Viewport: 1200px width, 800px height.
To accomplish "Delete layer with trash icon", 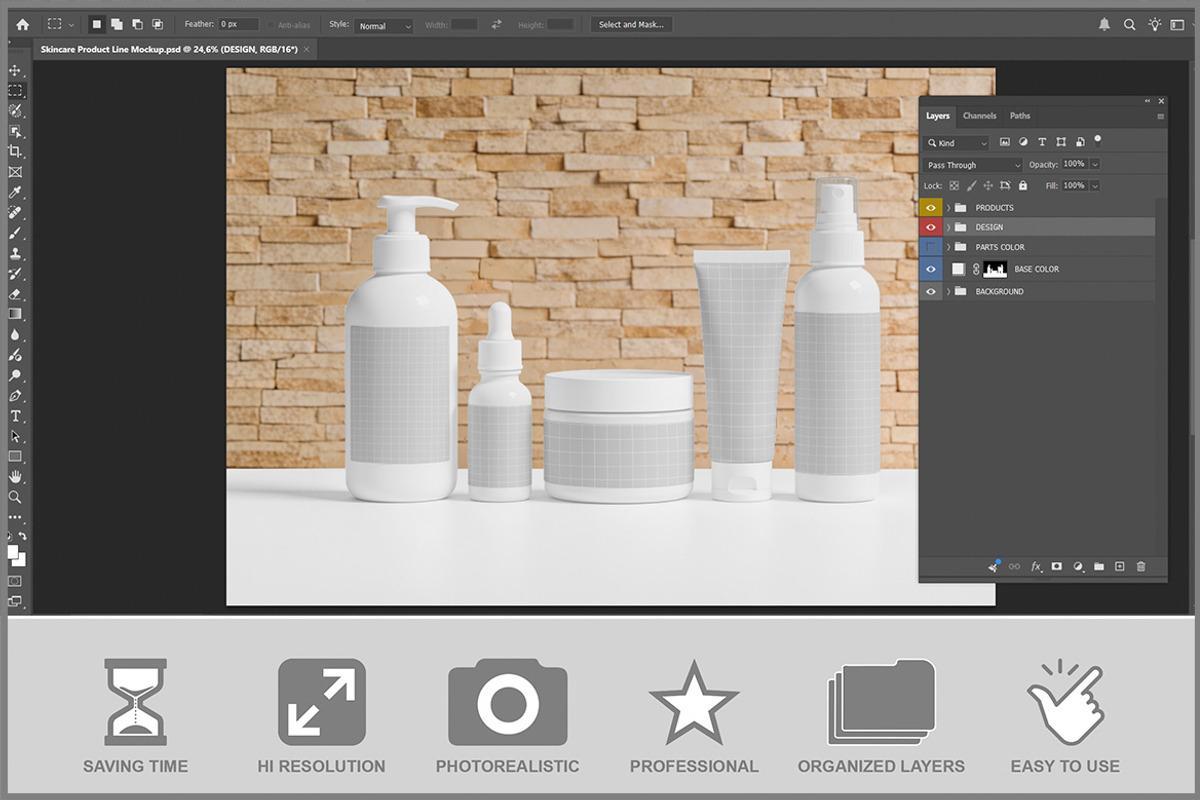I will click(x=1141, y=567).
